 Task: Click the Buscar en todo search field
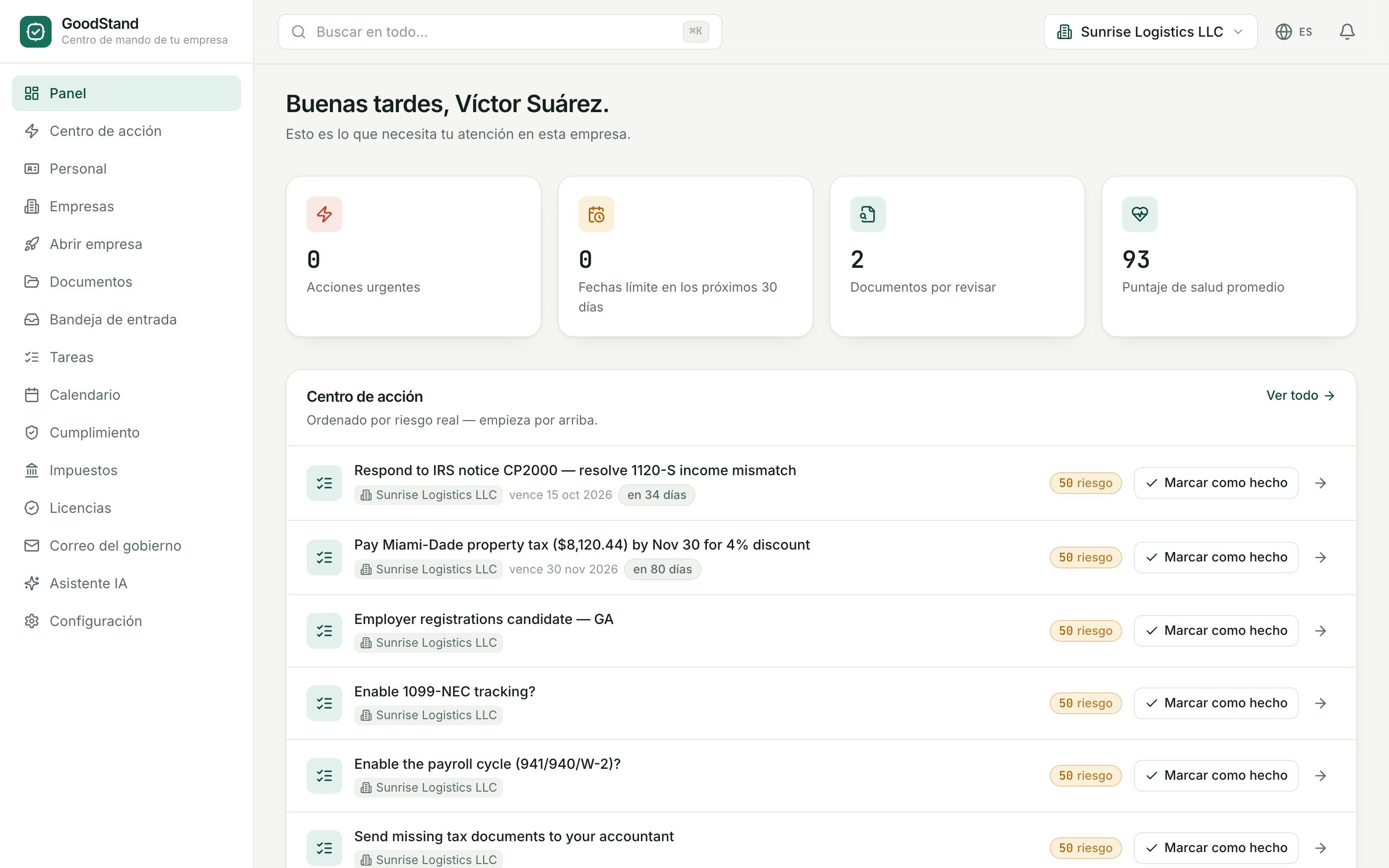click(500, 32)
